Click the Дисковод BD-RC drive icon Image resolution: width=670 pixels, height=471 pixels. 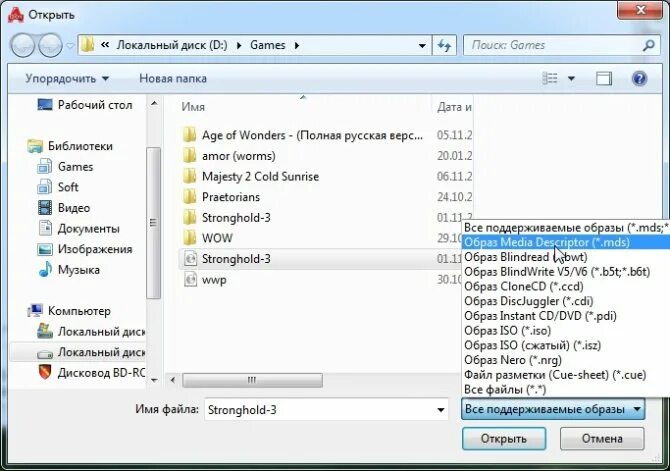[x=45, y=372]
